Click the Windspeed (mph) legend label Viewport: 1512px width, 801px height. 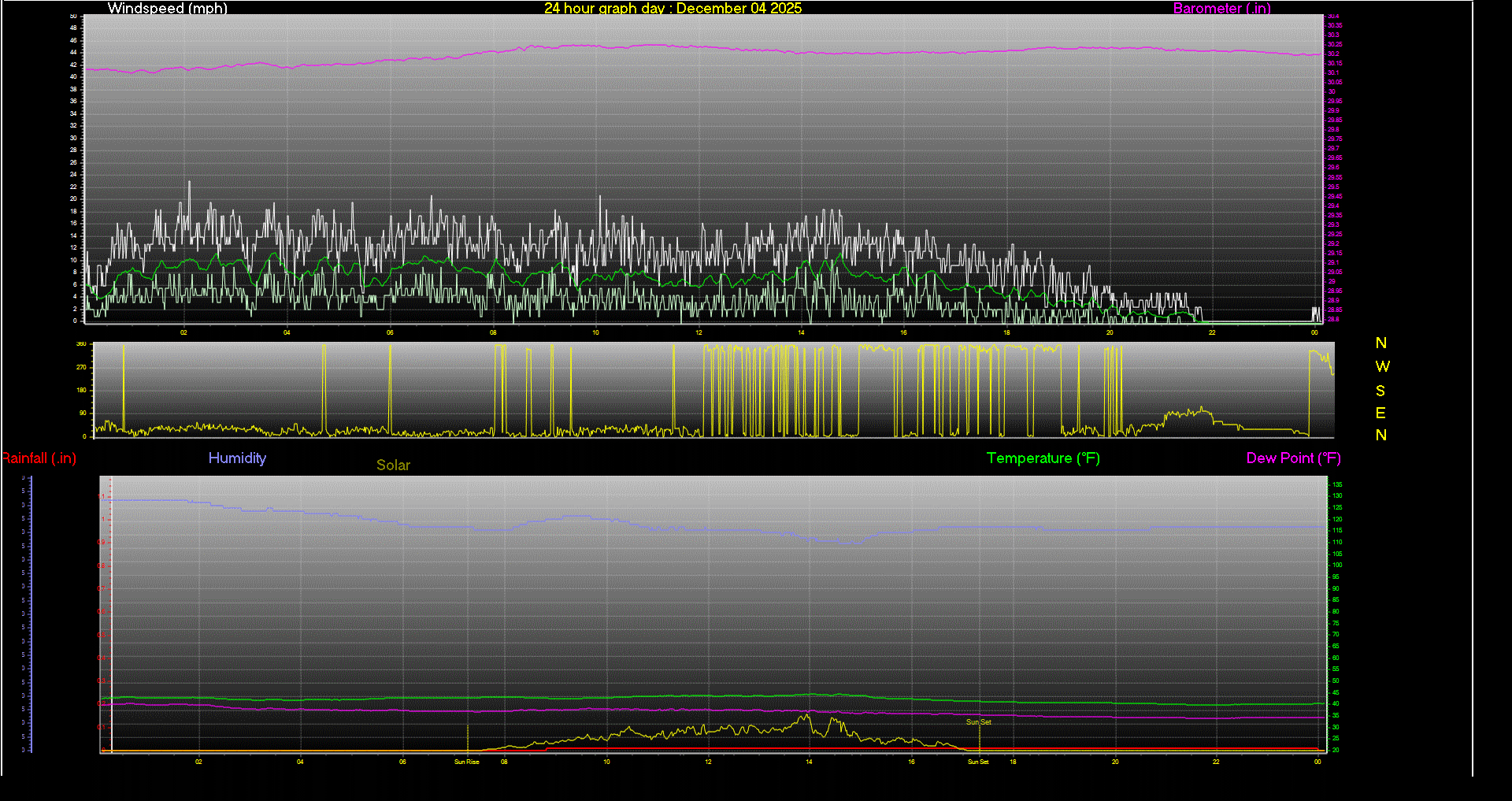167,9
